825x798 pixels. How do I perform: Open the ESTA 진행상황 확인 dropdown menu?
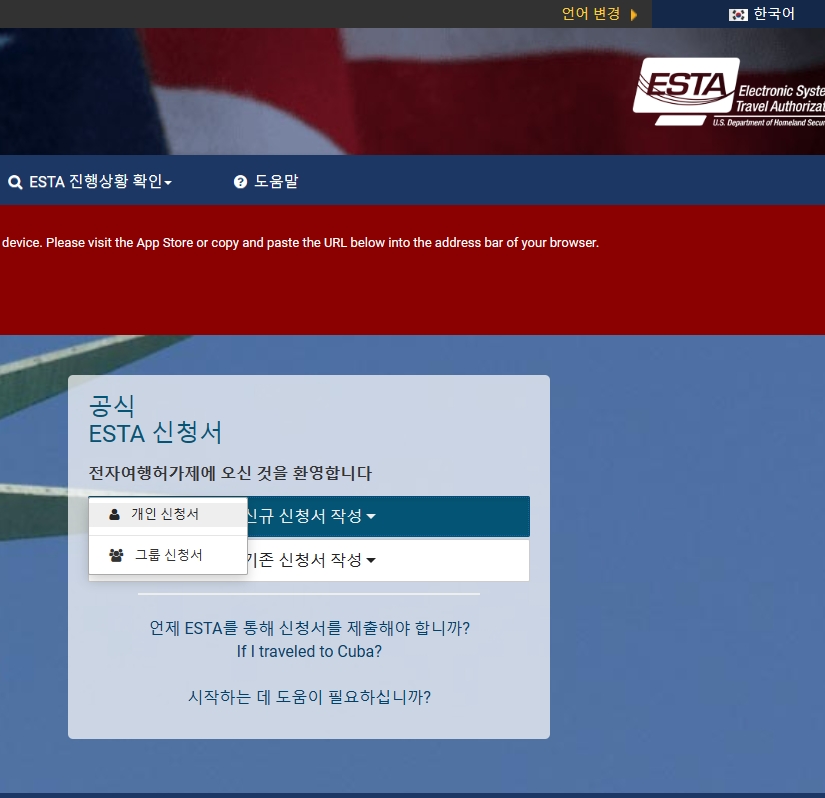click(90, 182)
